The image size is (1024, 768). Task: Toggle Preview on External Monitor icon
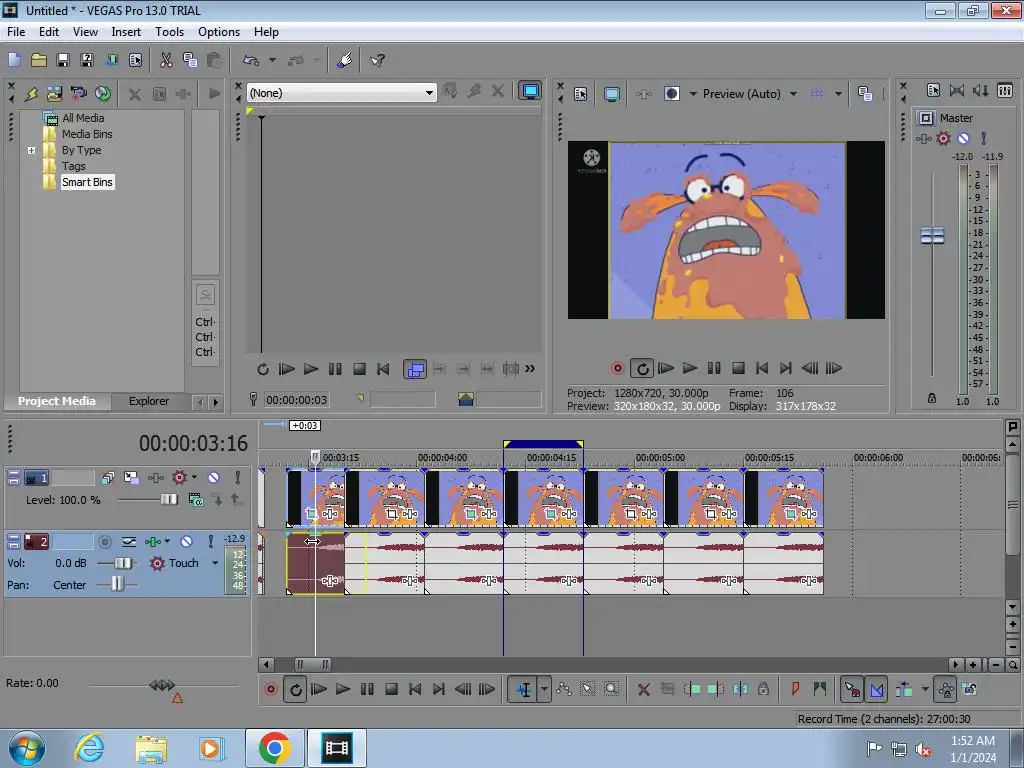(x=611, y=94)
